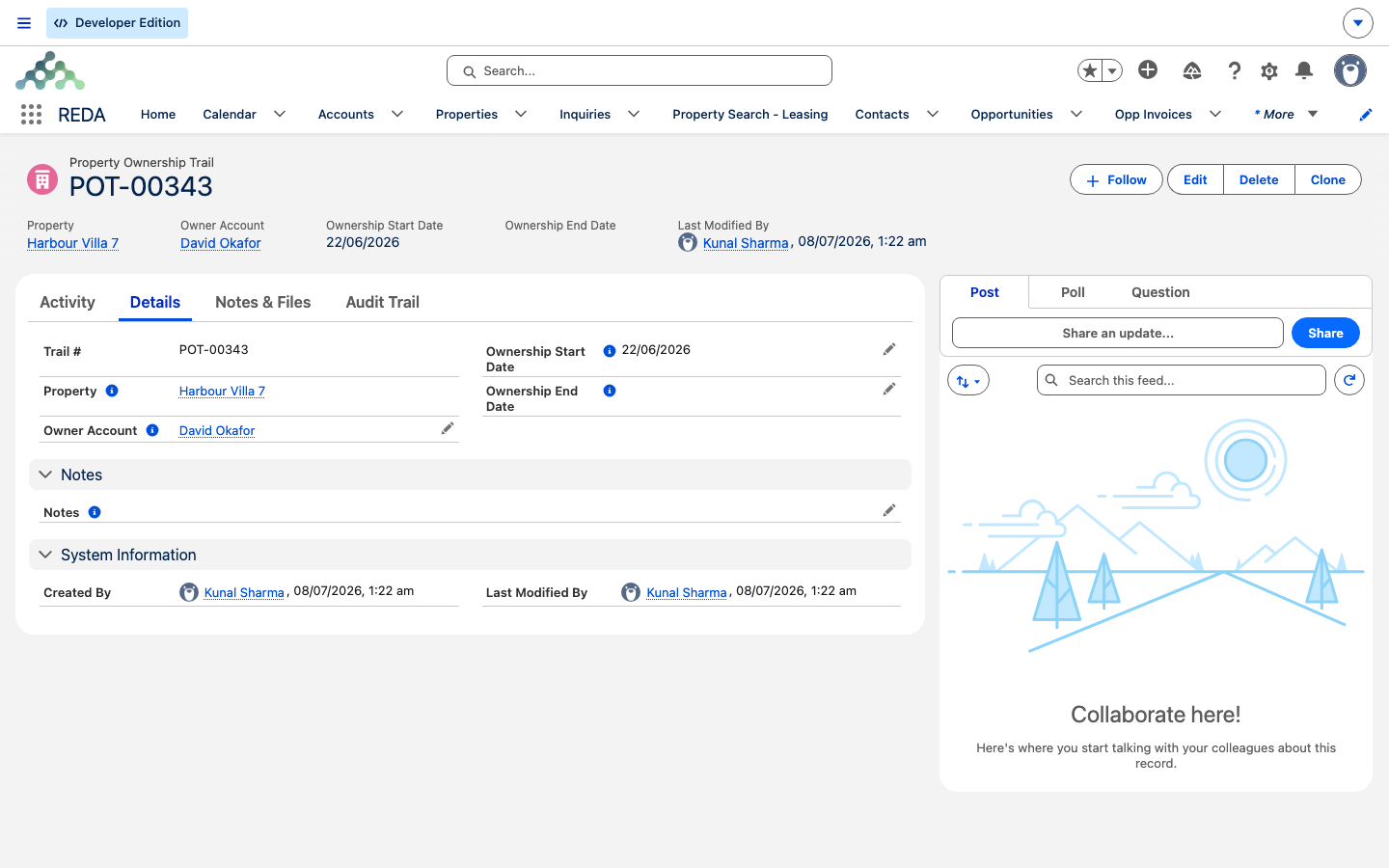
Task: Edit the Notes field with pencil icon
Action: coord(889,510)
